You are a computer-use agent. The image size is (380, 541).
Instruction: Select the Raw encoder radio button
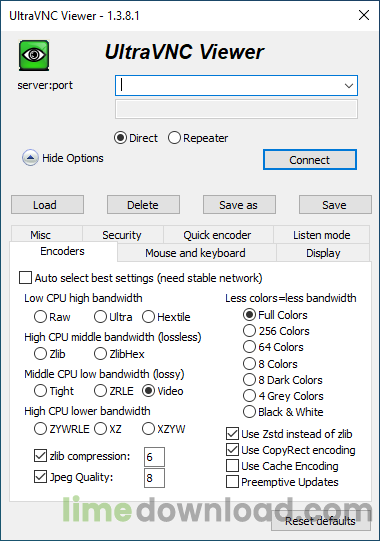click(40, 317)
